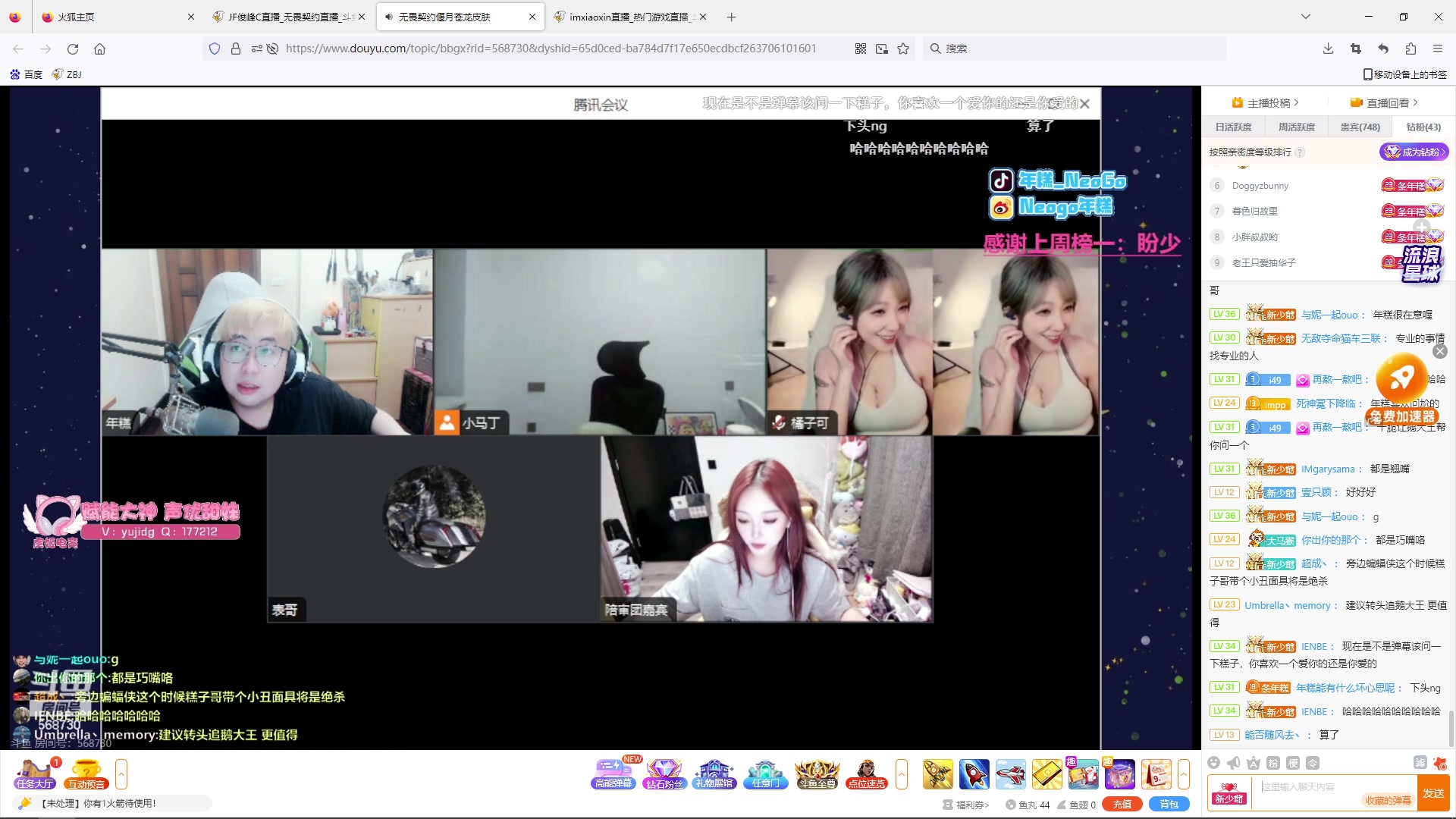Click the Firefox search box
The image size is (1456, 819).
(1075, 49)
